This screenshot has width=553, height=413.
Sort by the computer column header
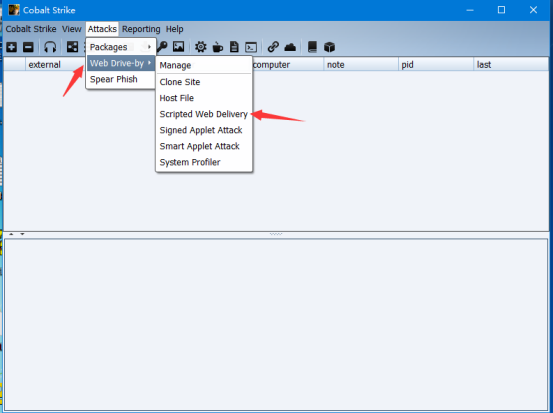(x=288, y=65)
